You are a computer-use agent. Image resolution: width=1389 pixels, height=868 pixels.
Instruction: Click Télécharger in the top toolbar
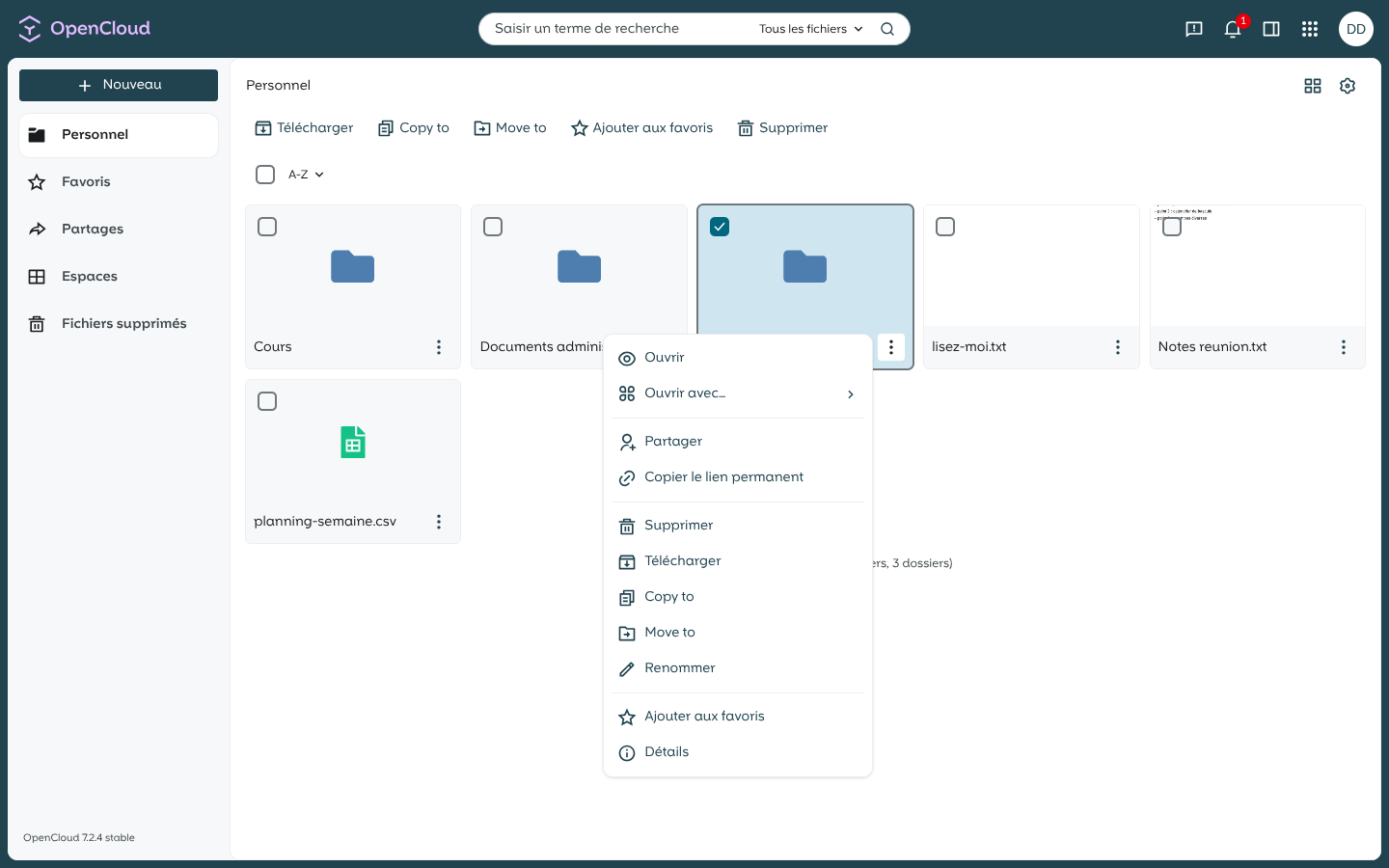(304, 128)
